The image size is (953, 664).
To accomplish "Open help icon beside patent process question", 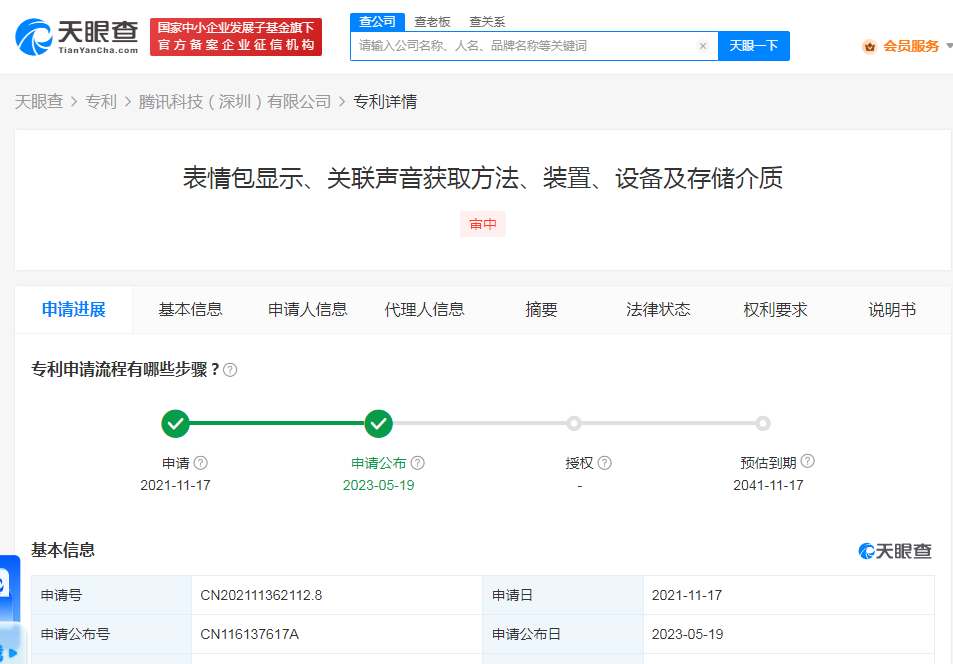I will [x=230, y=370].
